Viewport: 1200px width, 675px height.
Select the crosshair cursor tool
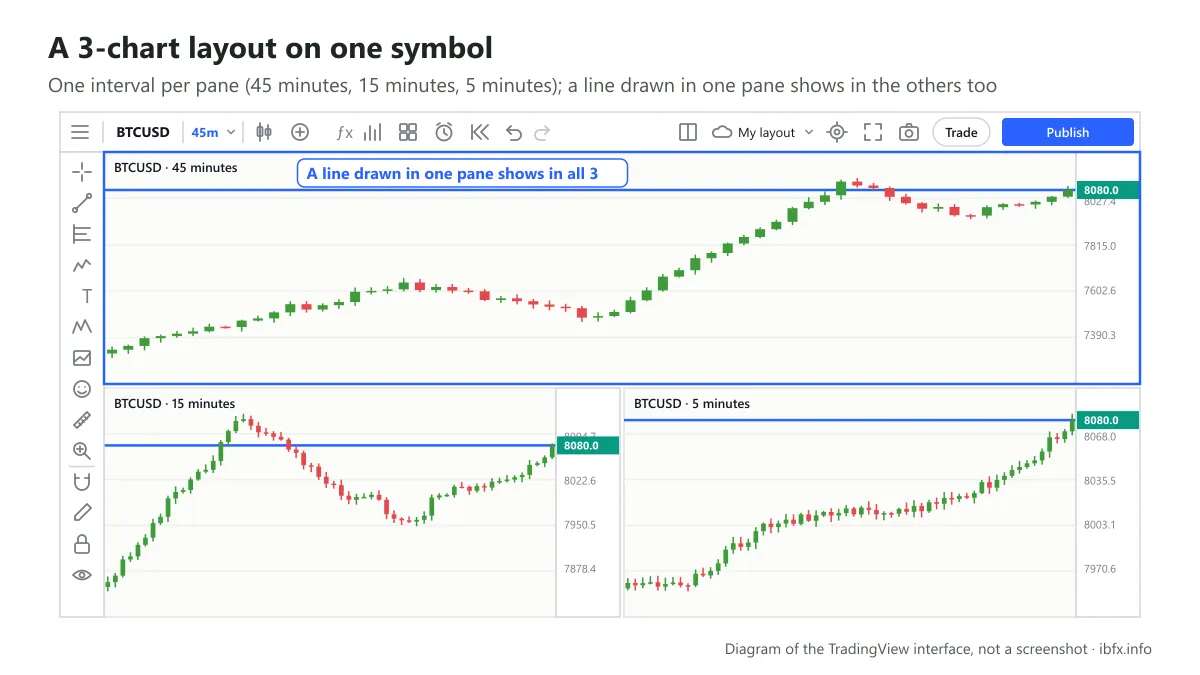(x=82, y=172)
